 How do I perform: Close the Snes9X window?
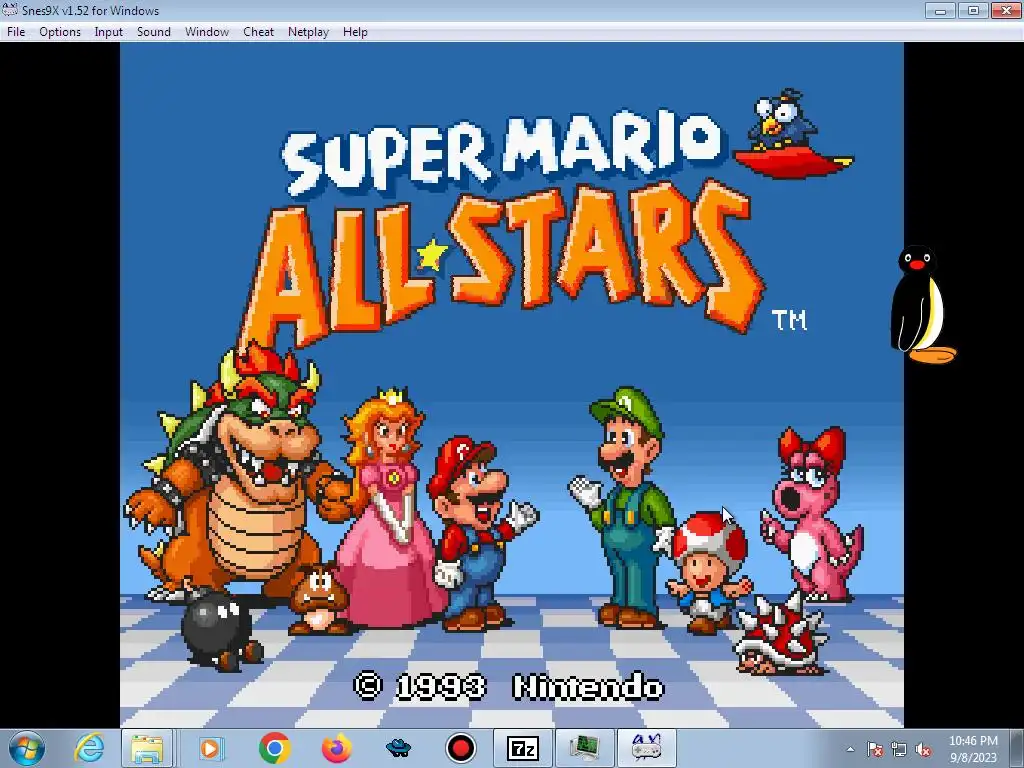click(1006, 10)
